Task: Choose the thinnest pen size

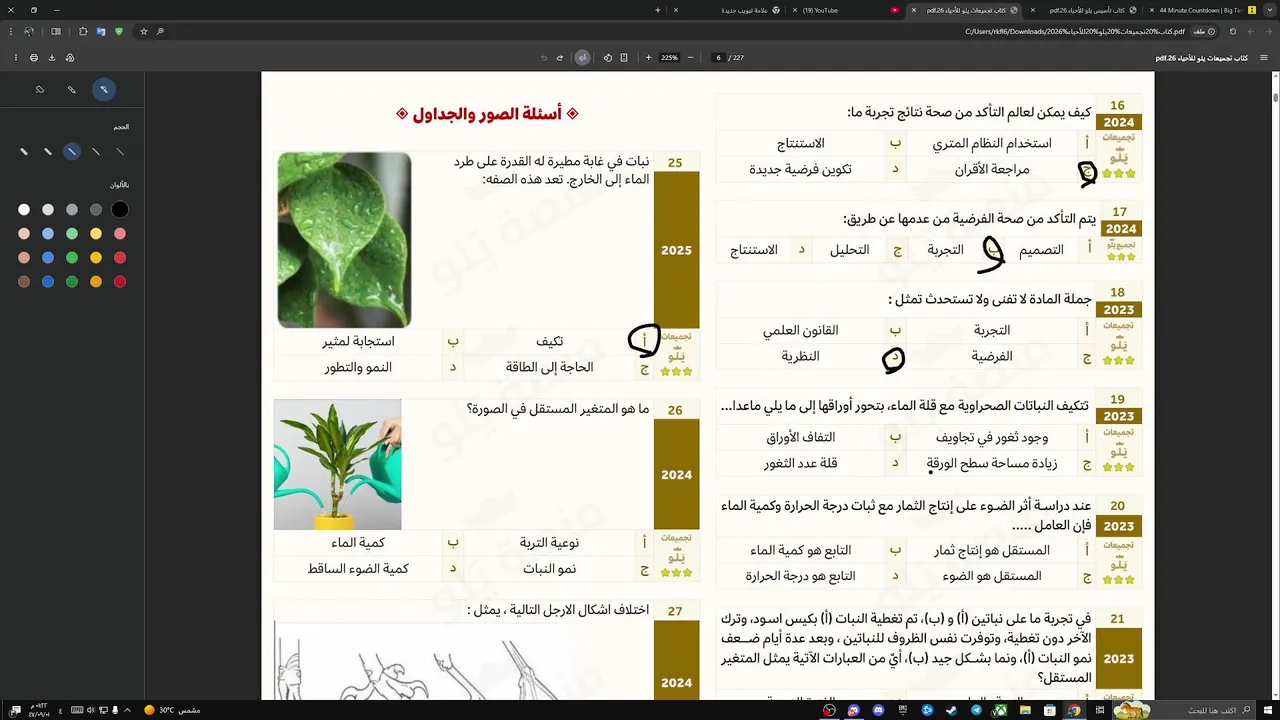Action: coord(120,152)
